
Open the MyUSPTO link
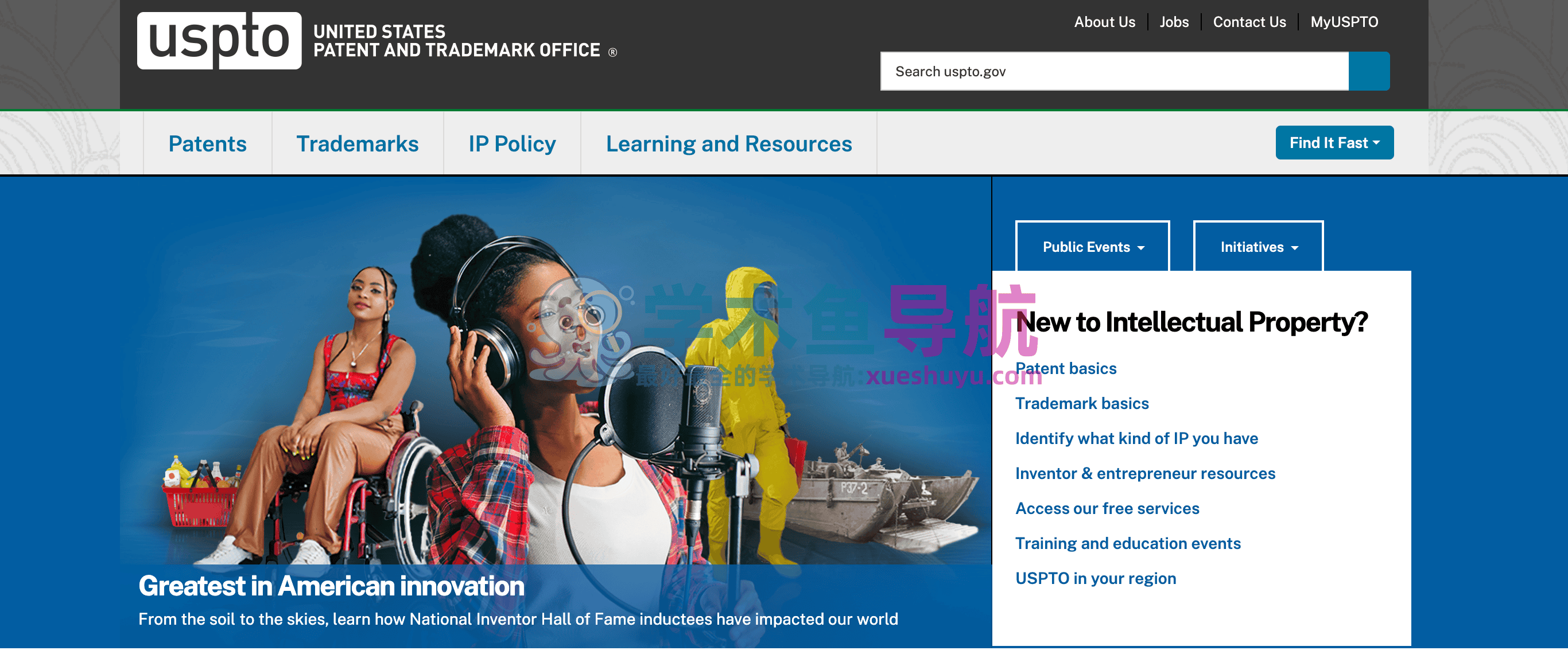tap(1344, 22)
